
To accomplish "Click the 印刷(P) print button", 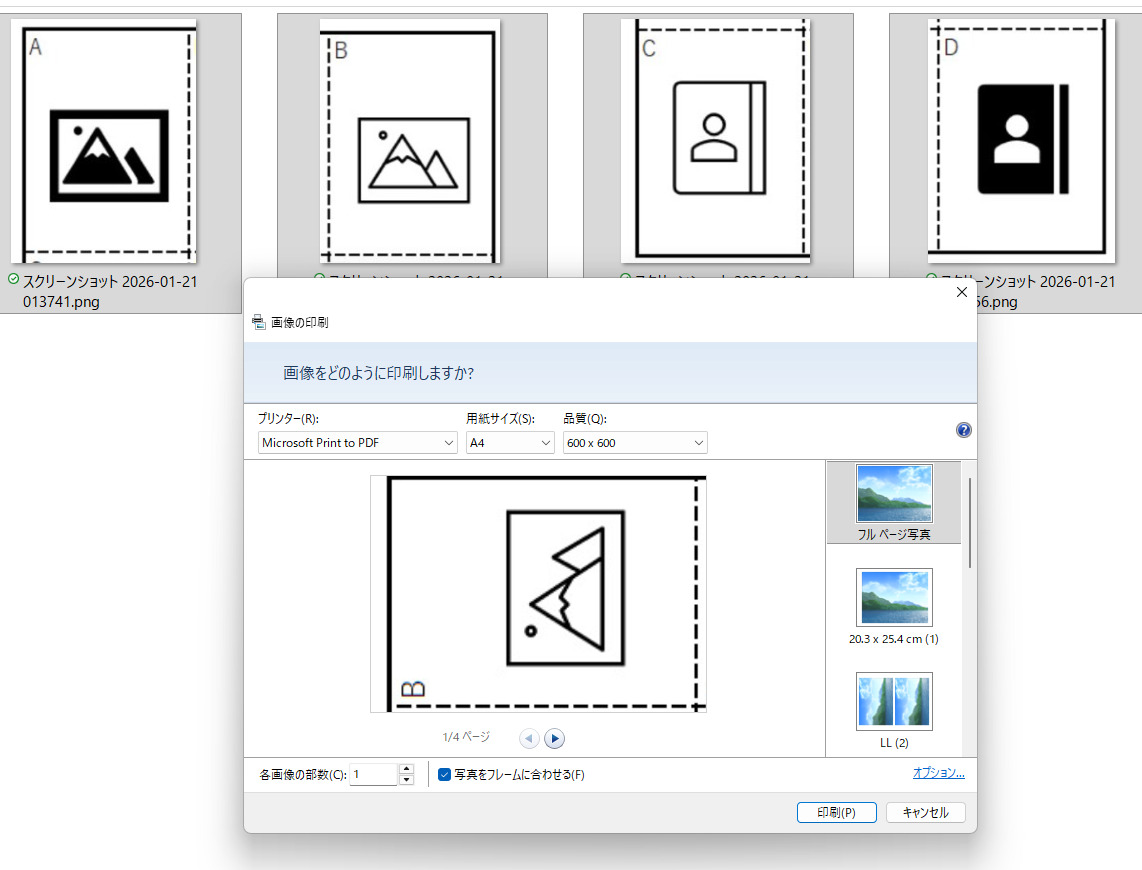I will pos(836,812).
